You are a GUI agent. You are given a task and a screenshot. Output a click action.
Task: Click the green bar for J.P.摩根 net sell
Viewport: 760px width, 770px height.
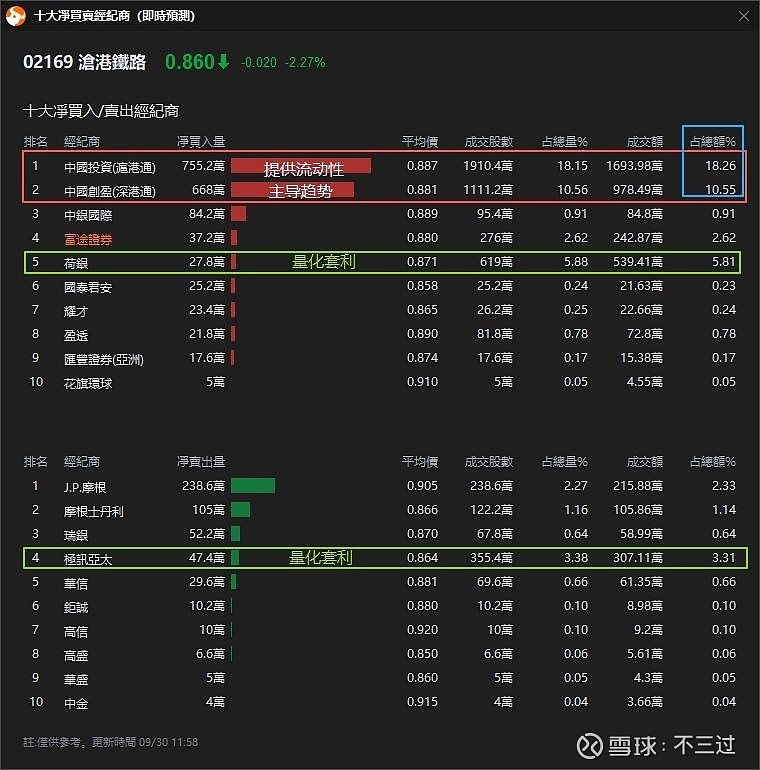click(x=253, y=486)
